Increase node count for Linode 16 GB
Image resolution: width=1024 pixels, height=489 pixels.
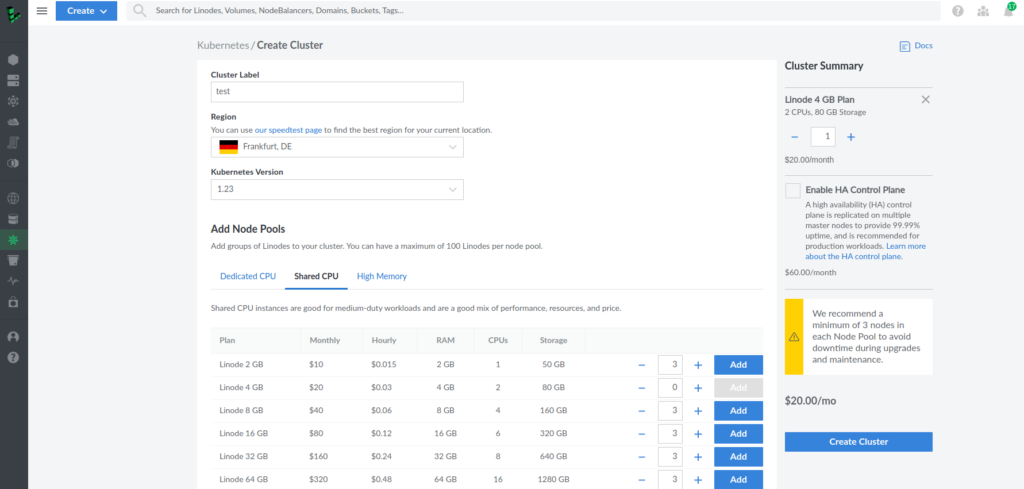pyautogui.click(x=698, y=434)
